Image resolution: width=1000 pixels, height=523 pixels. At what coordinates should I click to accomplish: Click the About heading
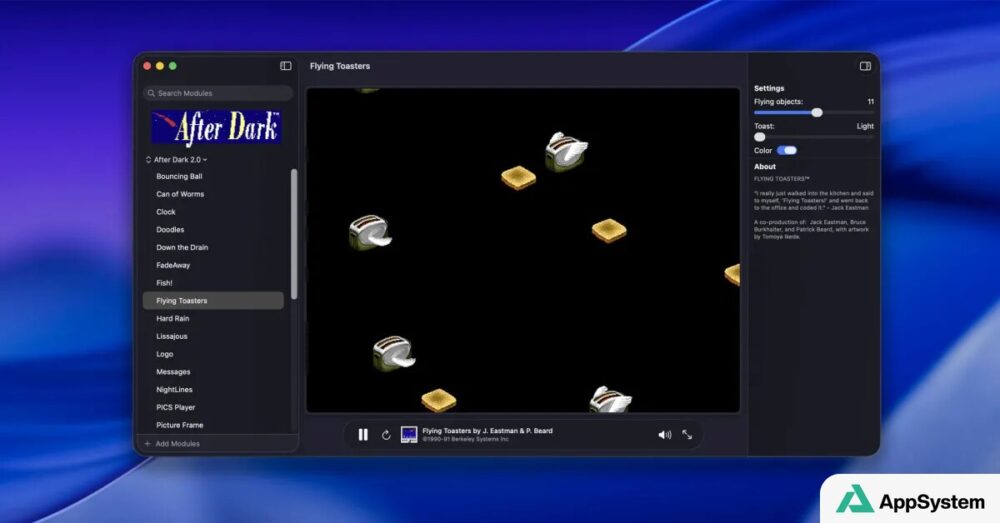tap(765, 166)
